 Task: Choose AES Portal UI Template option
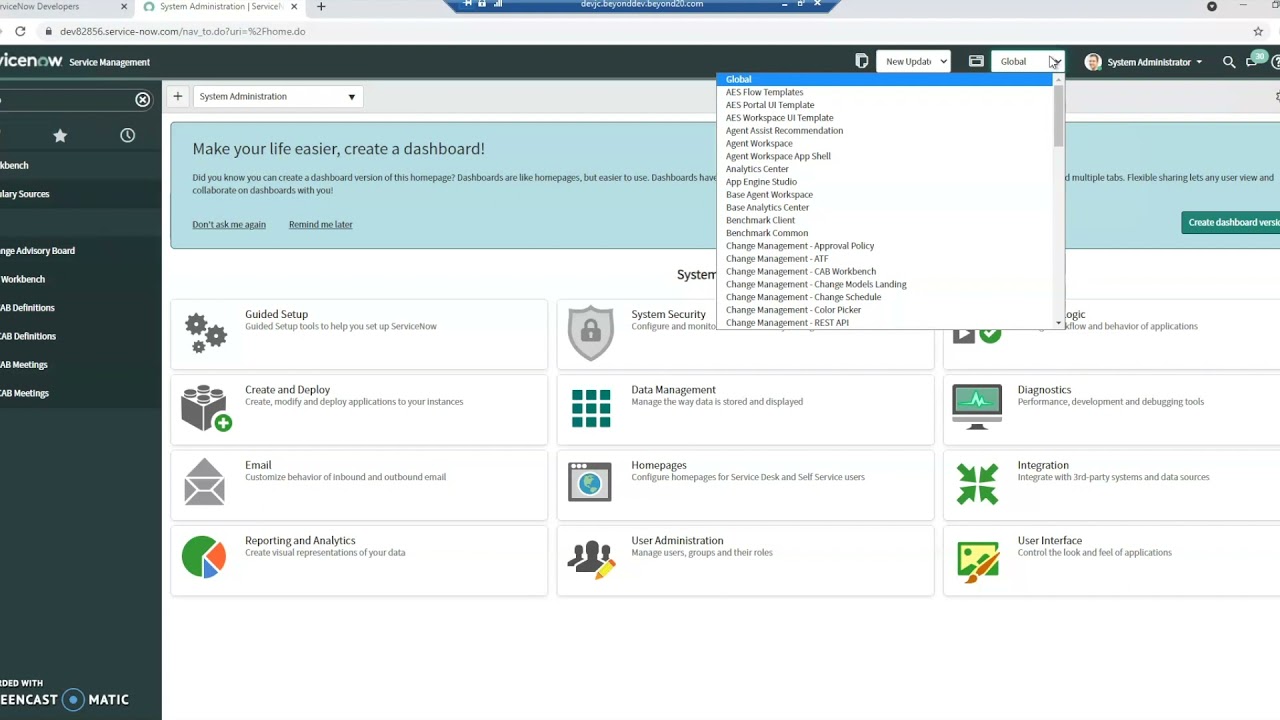(x=885, y=105)
